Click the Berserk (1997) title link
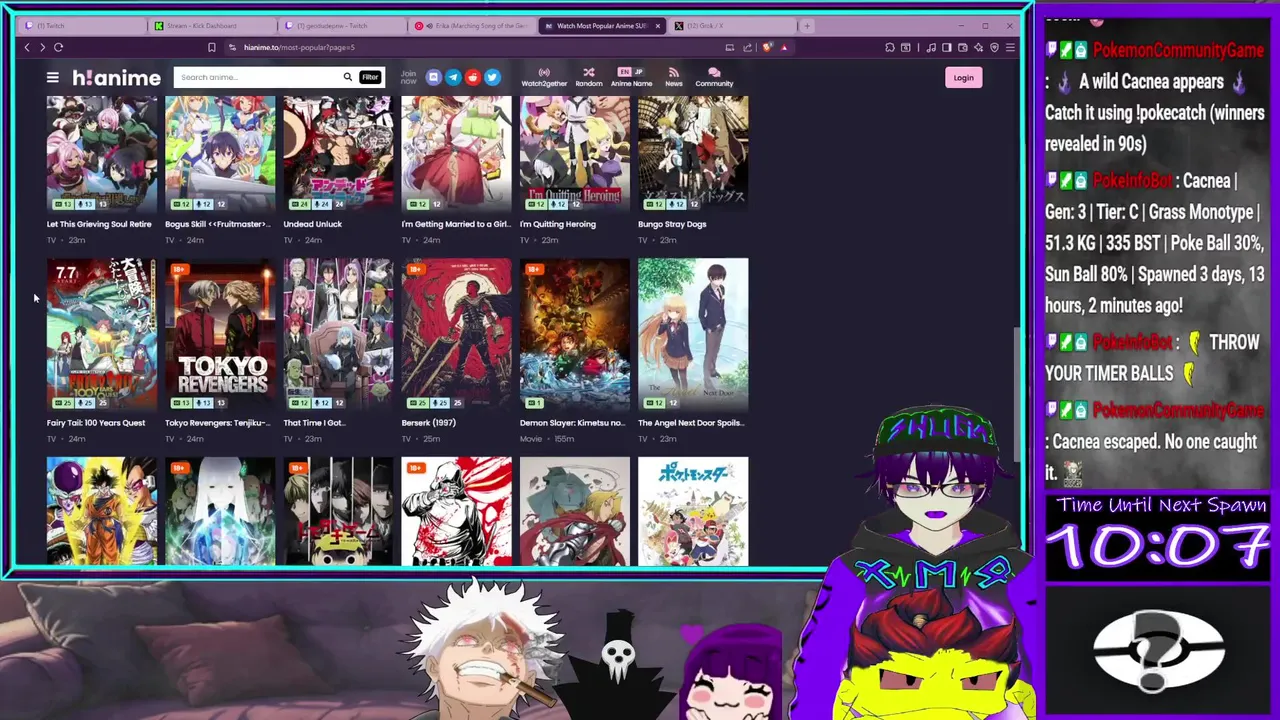This screenshot has height=720, width=1280. pos(428,423)
